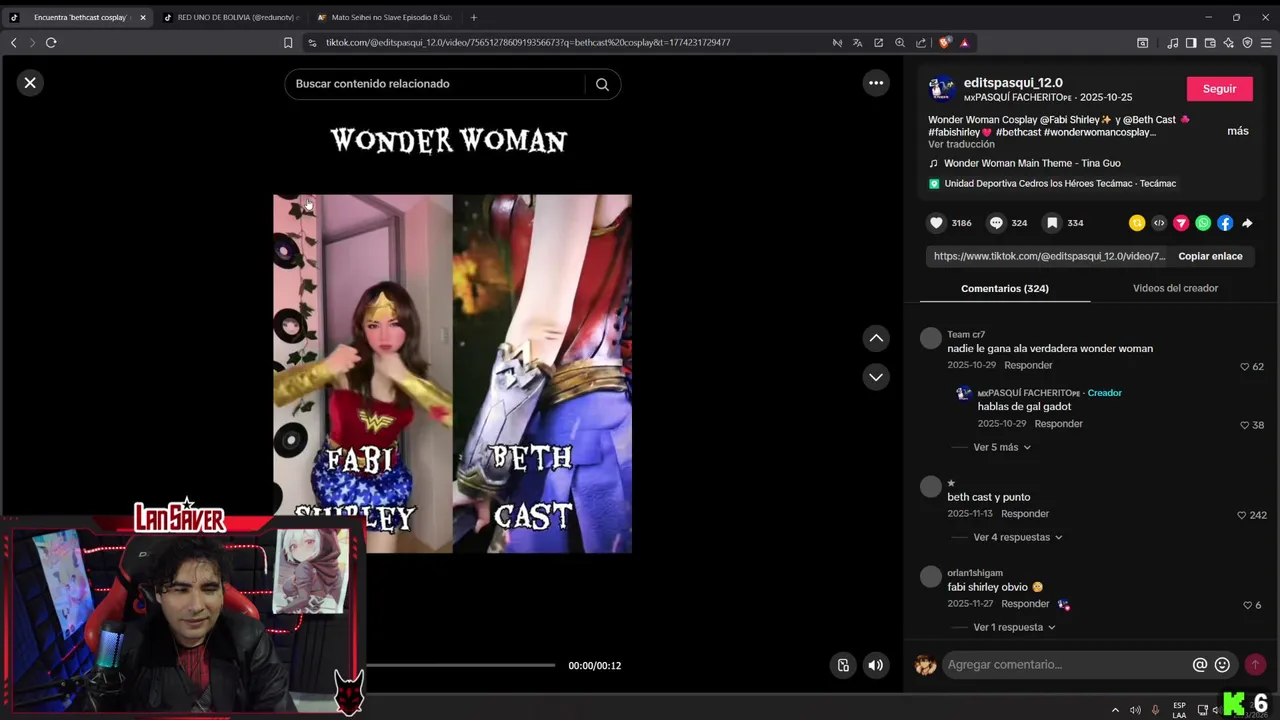Viewport: 1280px width, 720px height.
Task: Share video to Facebook
Action: pos(1225,223)
